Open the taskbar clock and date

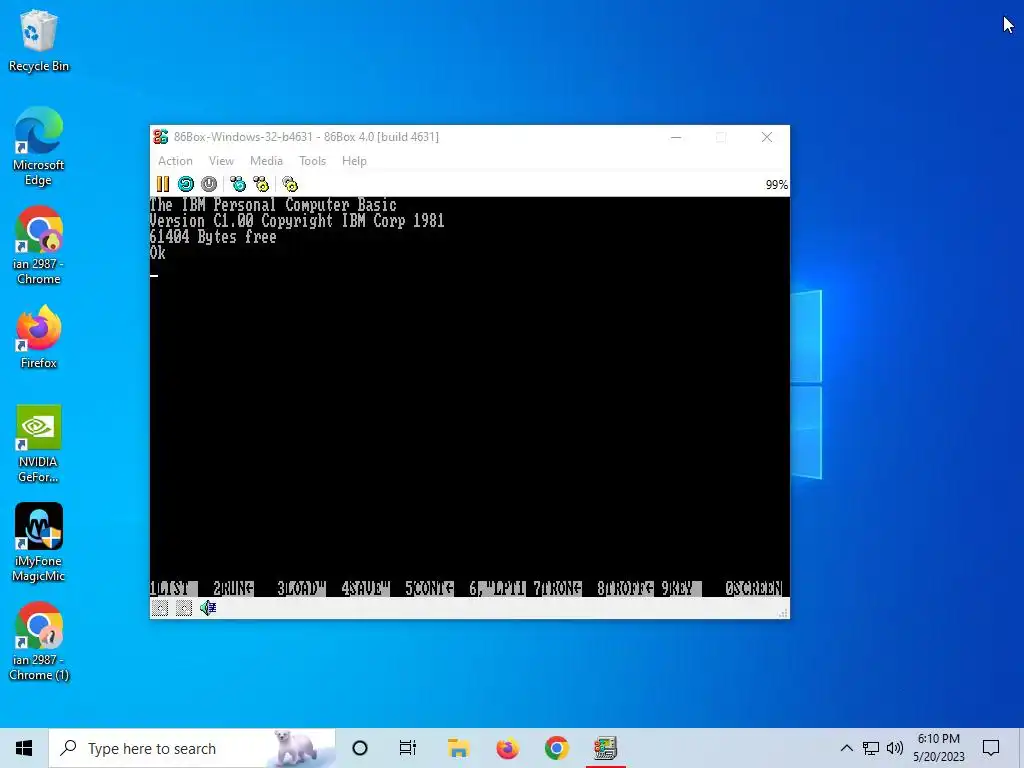pos(939,748)
